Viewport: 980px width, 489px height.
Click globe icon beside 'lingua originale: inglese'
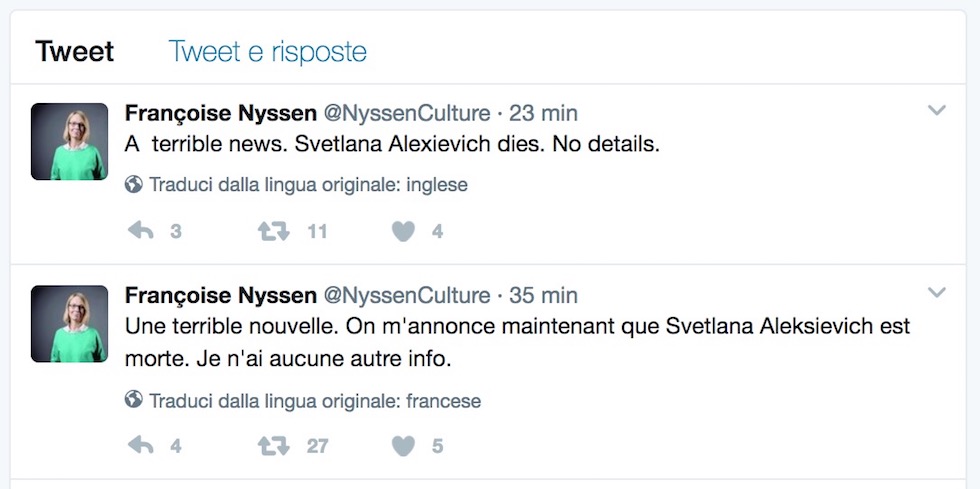pos(134,184)
